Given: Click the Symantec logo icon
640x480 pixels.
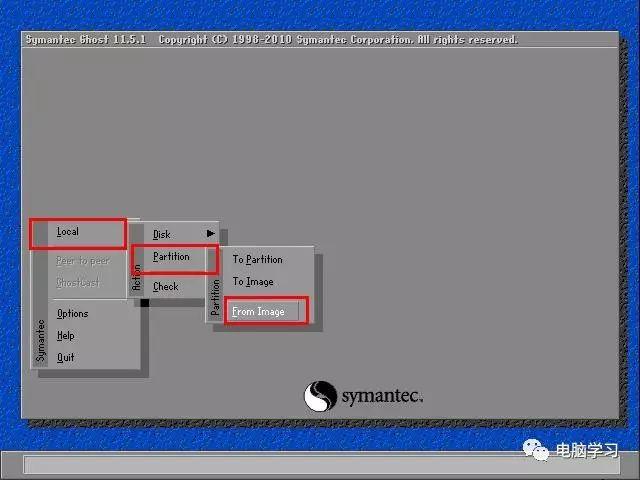Looking at the screenshot, I should (x=320, y=396).
